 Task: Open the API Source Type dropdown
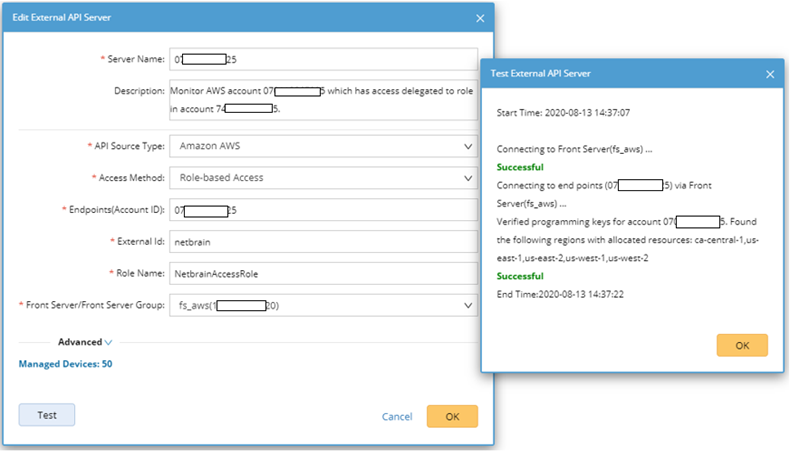pyautogui.click(x=323, y=146)
